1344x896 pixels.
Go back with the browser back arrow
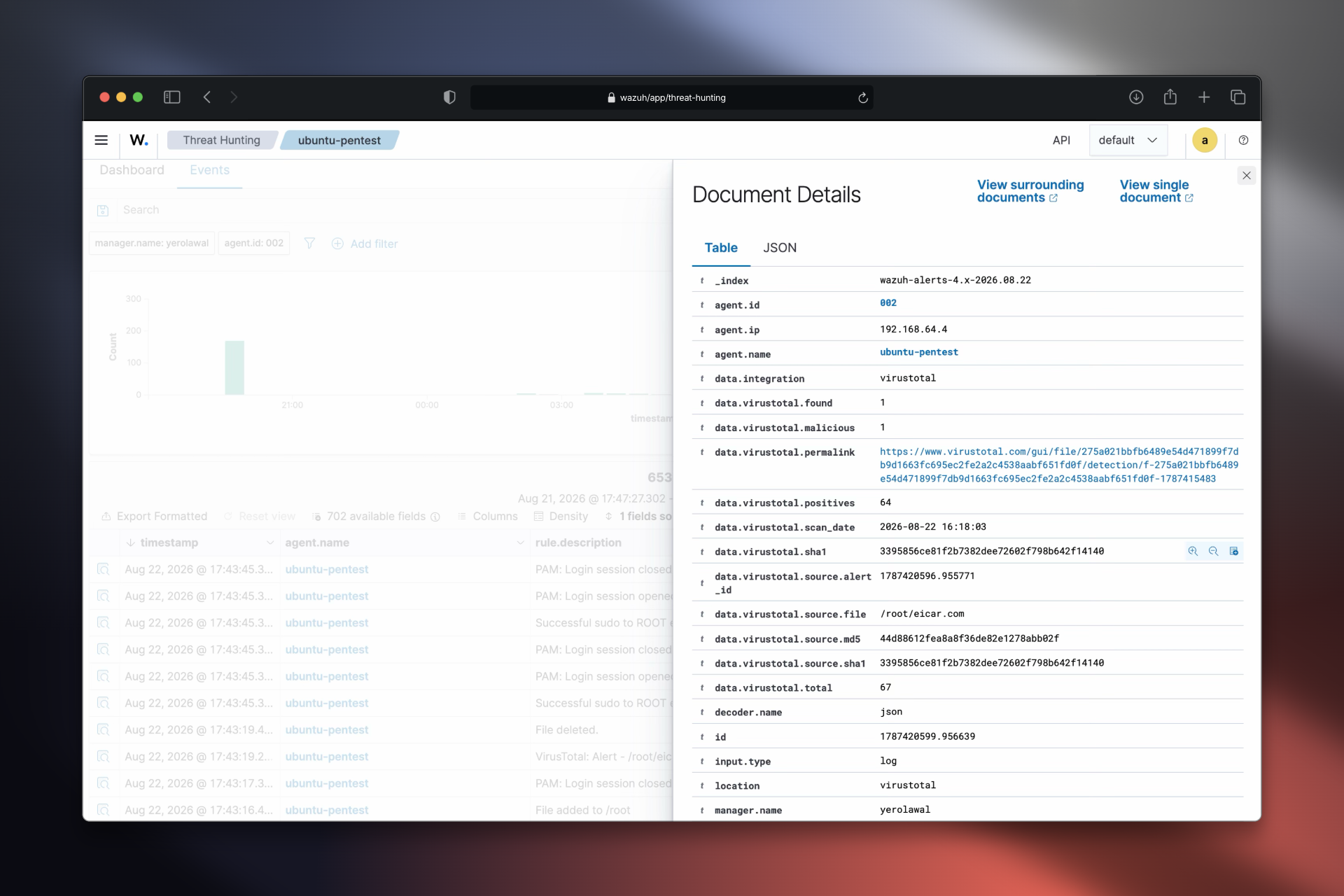(x=207, y=97)
